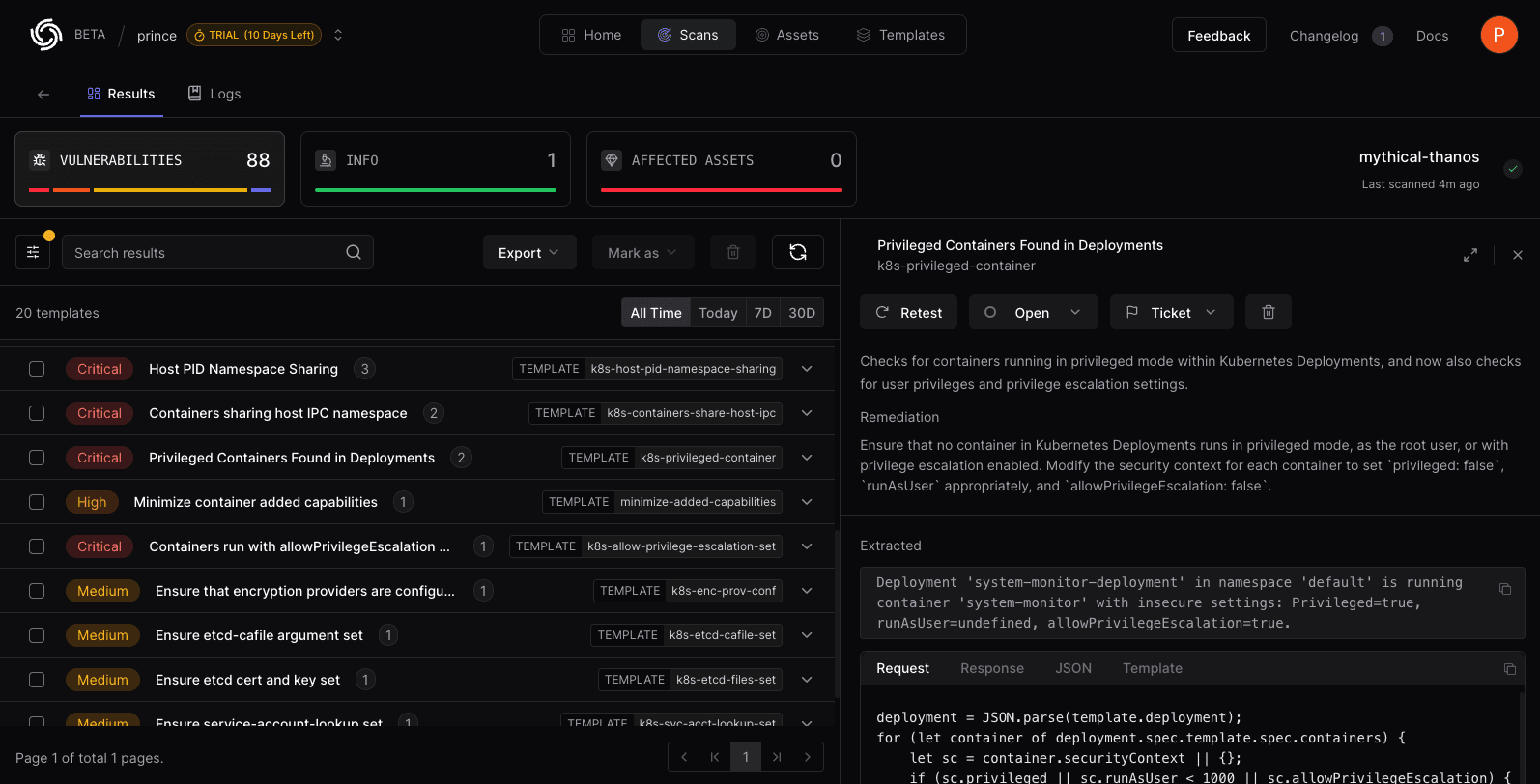
Task: Click the back arrow icon
Action: (43, 95)
